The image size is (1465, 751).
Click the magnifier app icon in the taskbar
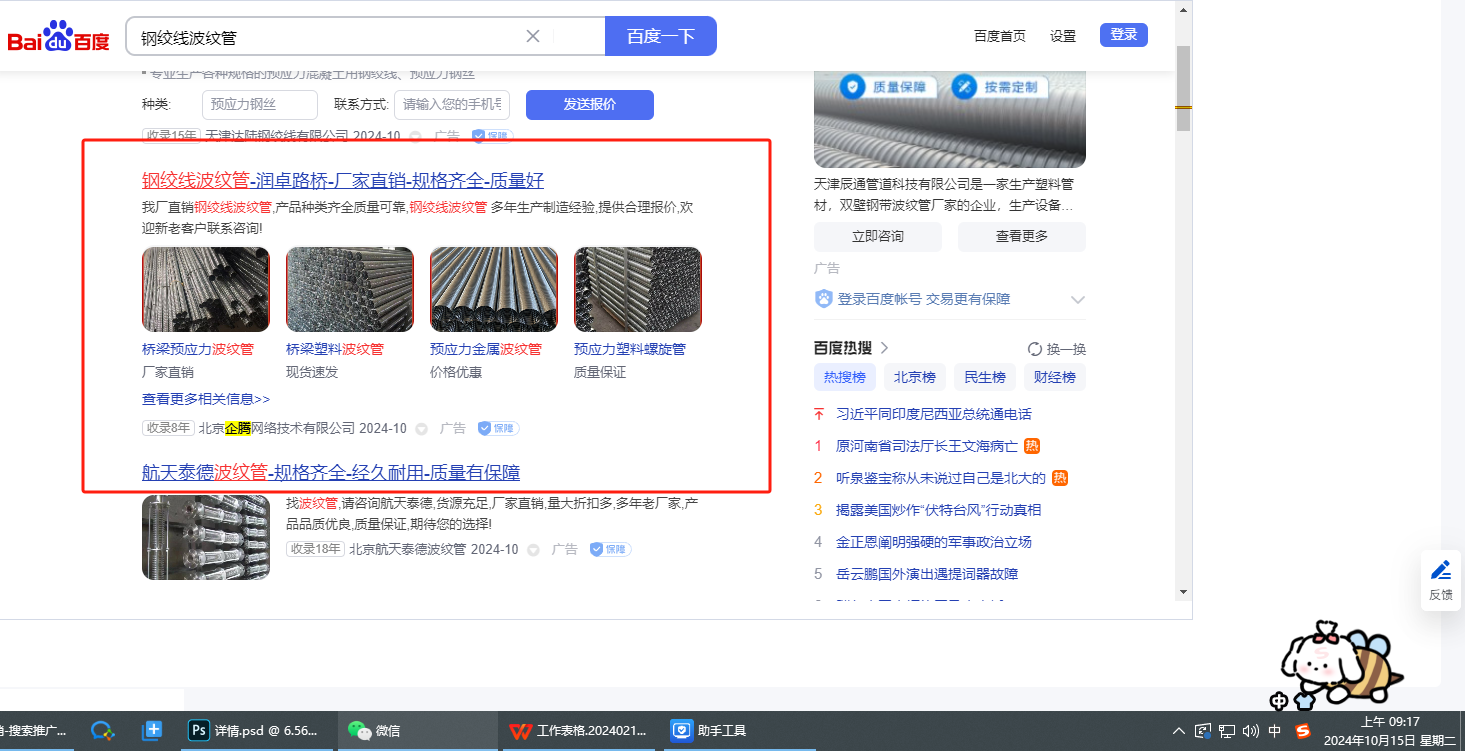click(102, 731)
